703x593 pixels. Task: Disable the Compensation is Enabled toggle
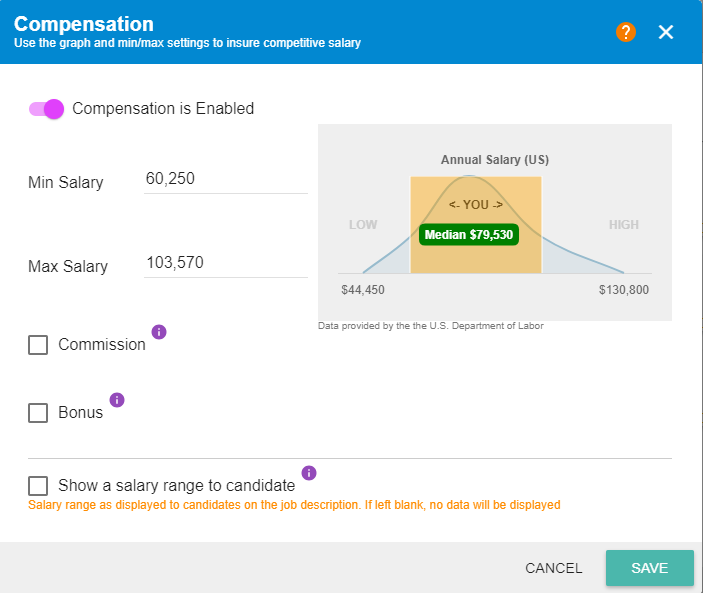coord(46,109)
